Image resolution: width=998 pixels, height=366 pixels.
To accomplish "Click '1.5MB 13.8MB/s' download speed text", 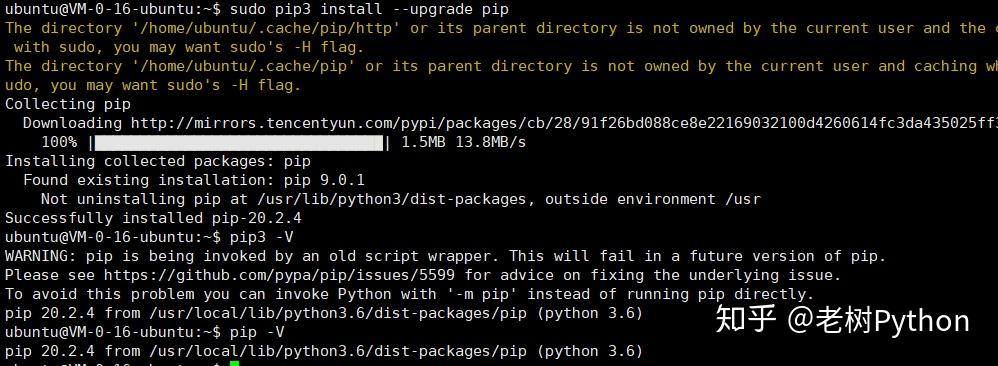I will click(x=464, y=142).
